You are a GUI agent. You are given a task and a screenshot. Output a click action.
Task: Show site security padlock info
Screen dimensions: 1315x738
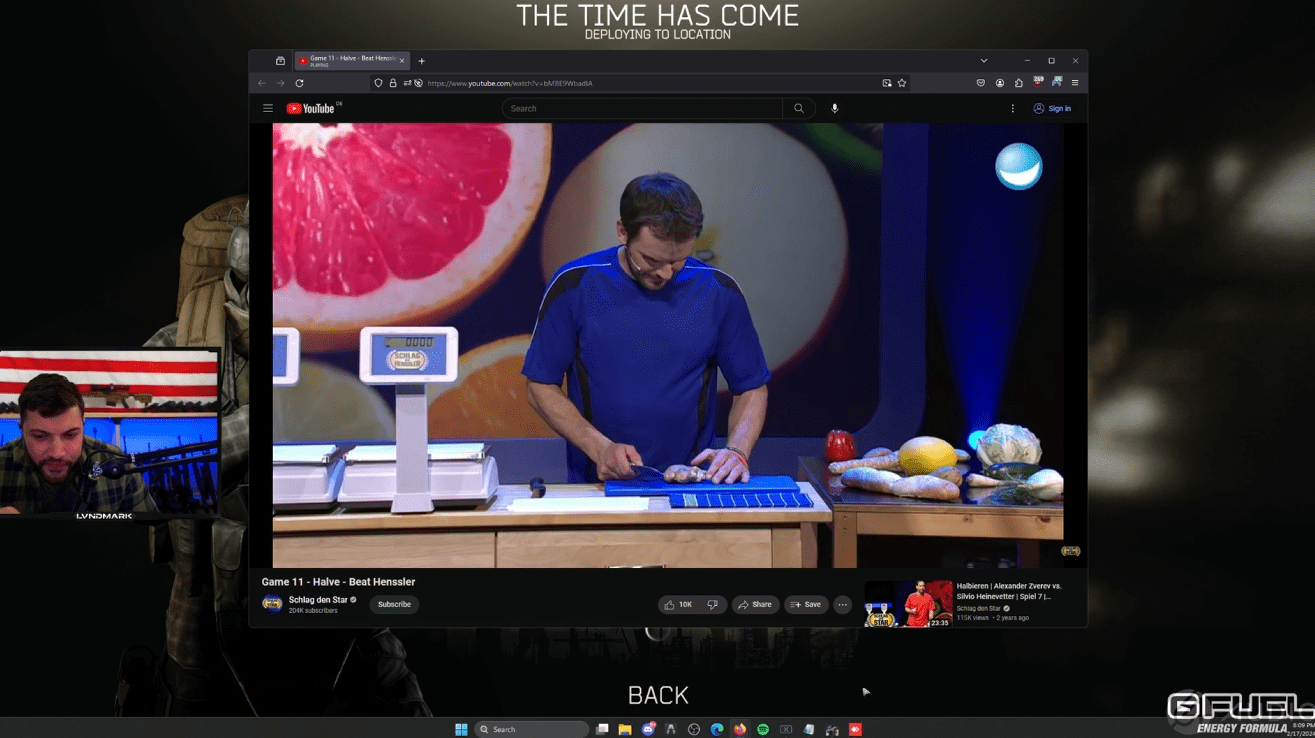[x=393, y=83]
